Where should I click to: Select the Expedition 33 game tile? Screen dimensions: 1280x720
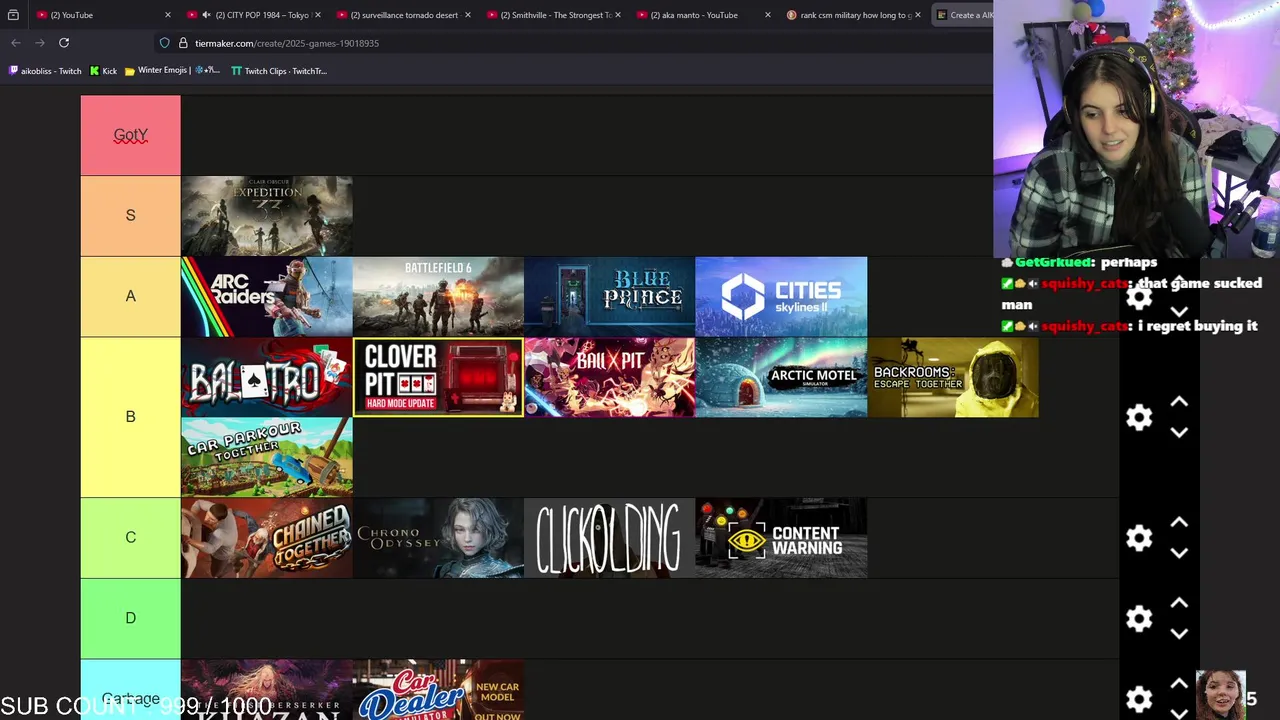pos(267,216)
